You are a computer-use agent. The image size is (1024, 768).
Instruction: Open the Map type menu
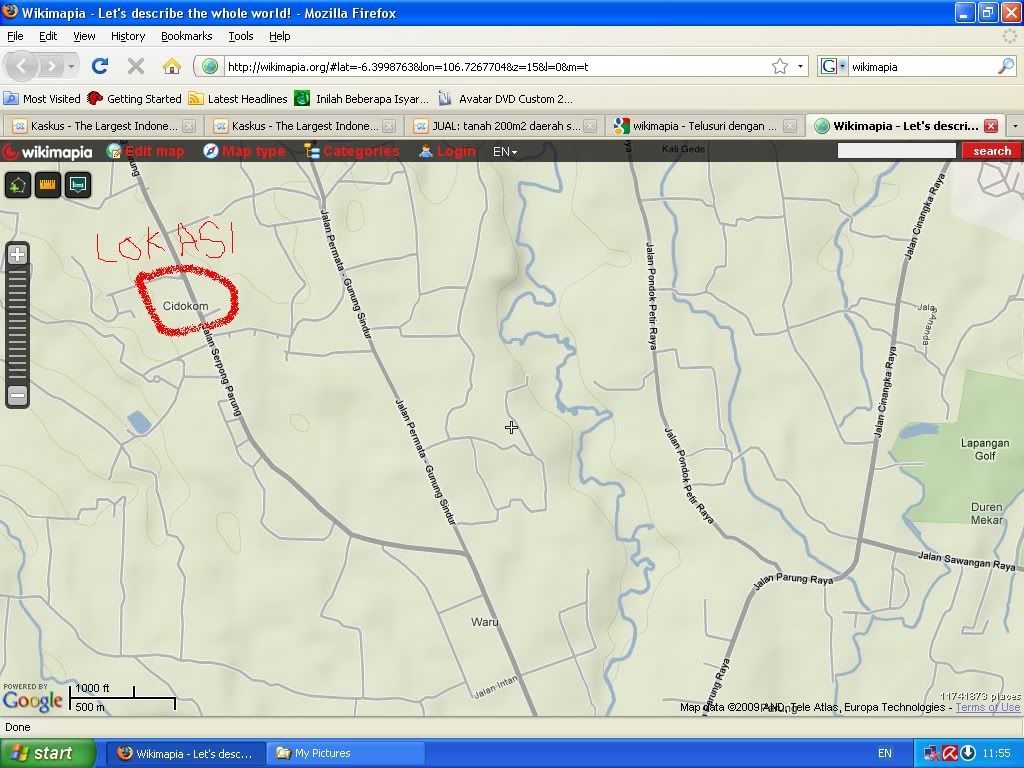point(244,152)
